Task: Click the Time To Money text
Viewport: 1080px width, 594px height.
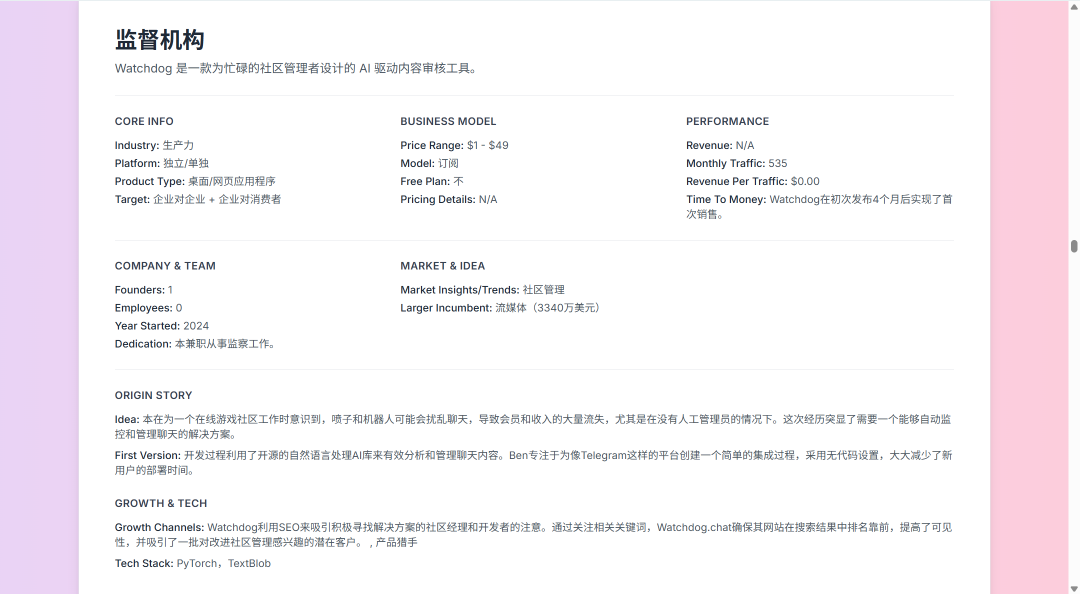Action: (x=819, y=207)
